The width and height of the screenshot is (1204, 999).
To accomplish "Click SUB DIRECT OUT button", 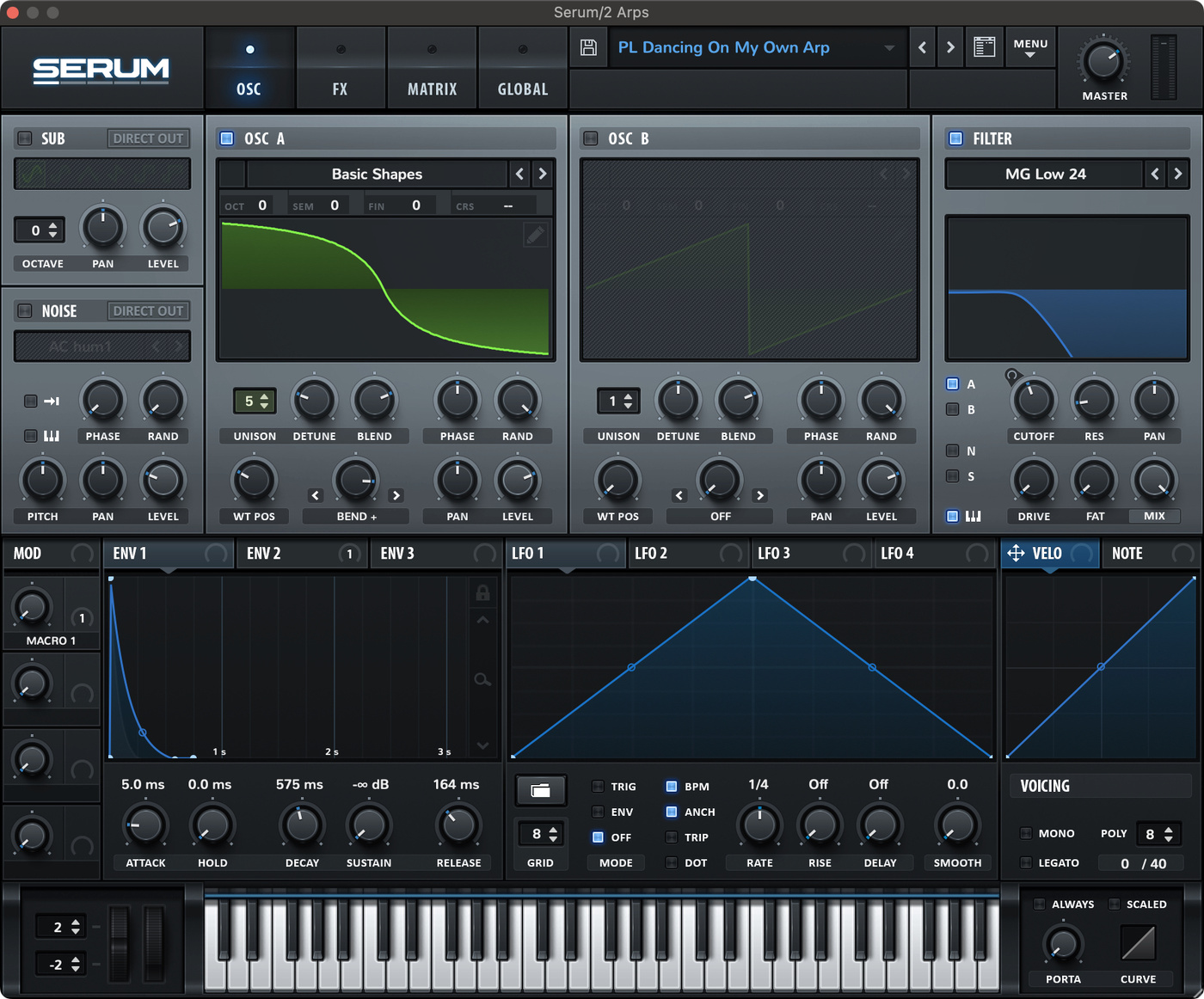I will pyautogui.click(x=149, y=138).
